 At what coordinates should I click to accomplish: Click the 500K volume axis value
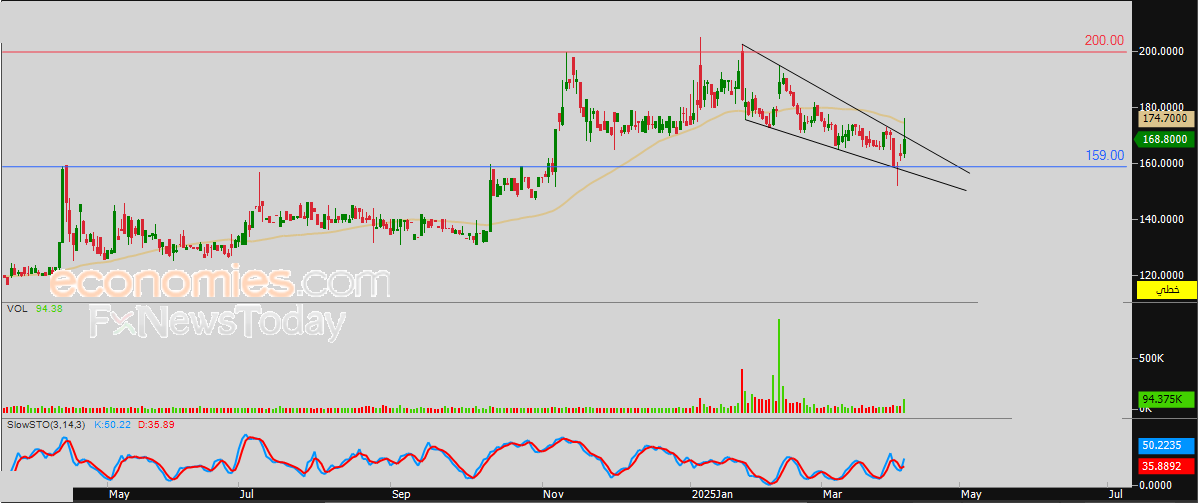pyautogui.click(x=1151, y=358)
